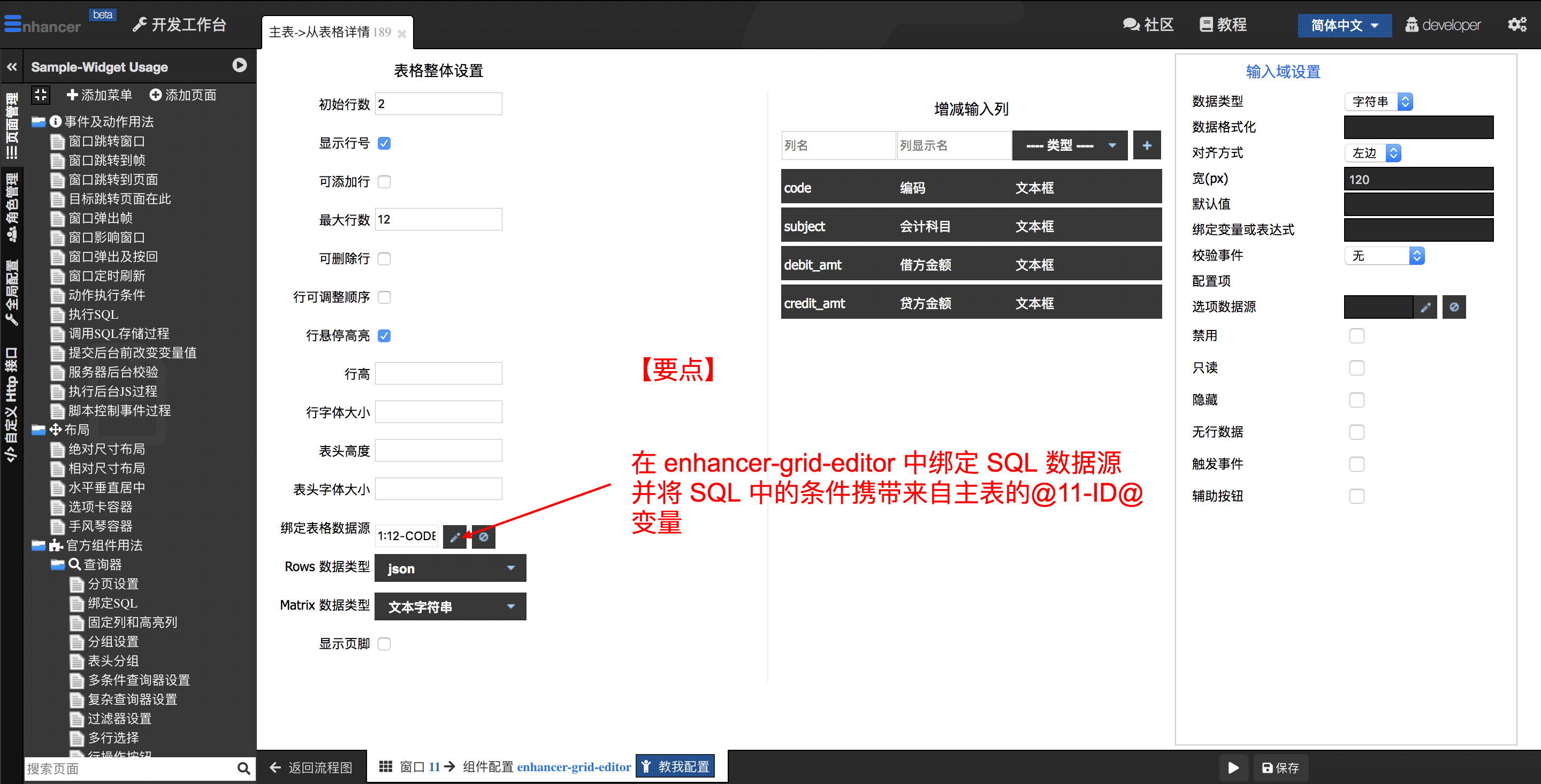Toggle the 只读 checkbox
The width and height of the screenshot is (1541, 784).
click(x=1356, y=368)
